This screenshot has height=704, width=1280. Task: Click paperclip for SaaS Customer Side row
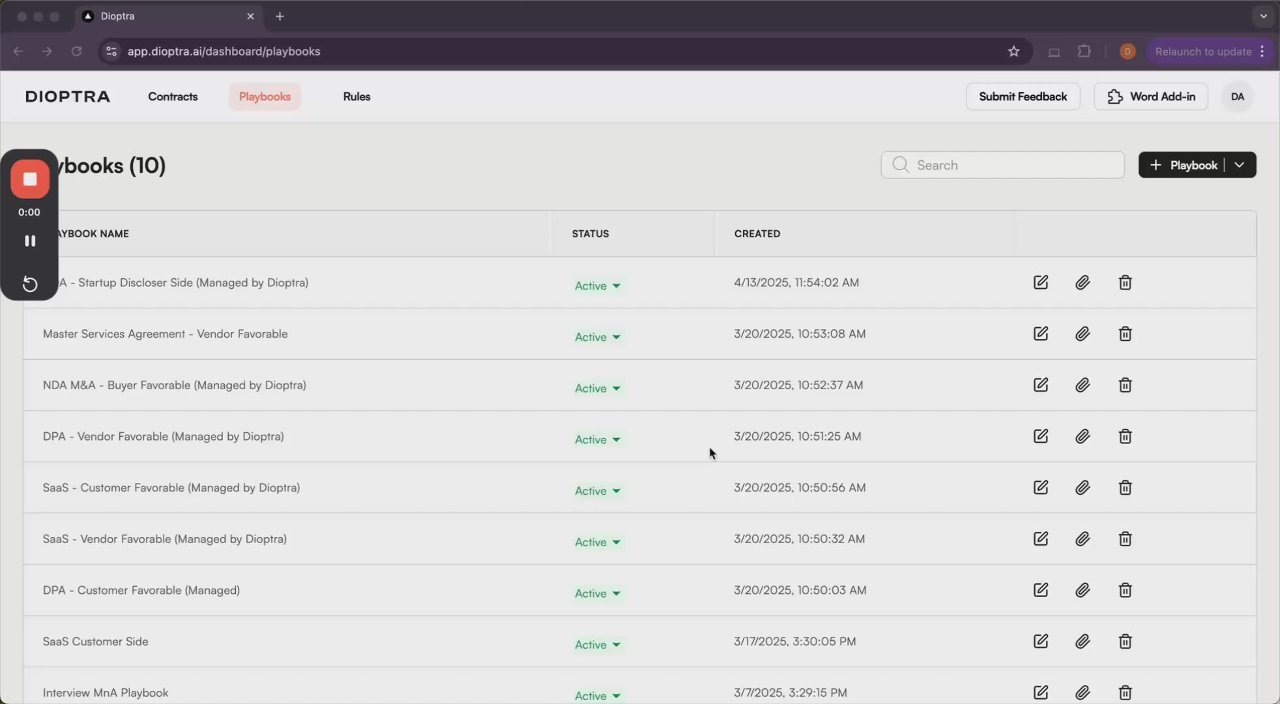[1082, 641]
